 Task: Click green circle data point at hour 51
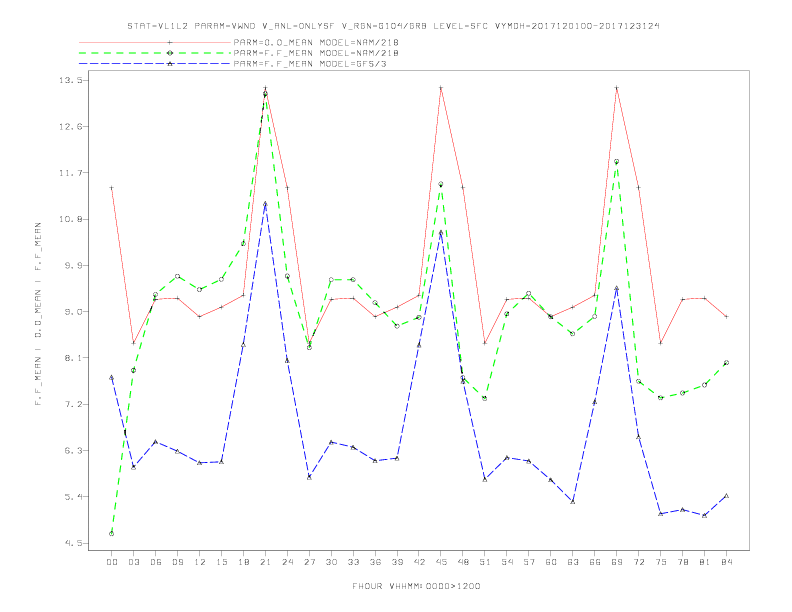[x=485, y=398]
